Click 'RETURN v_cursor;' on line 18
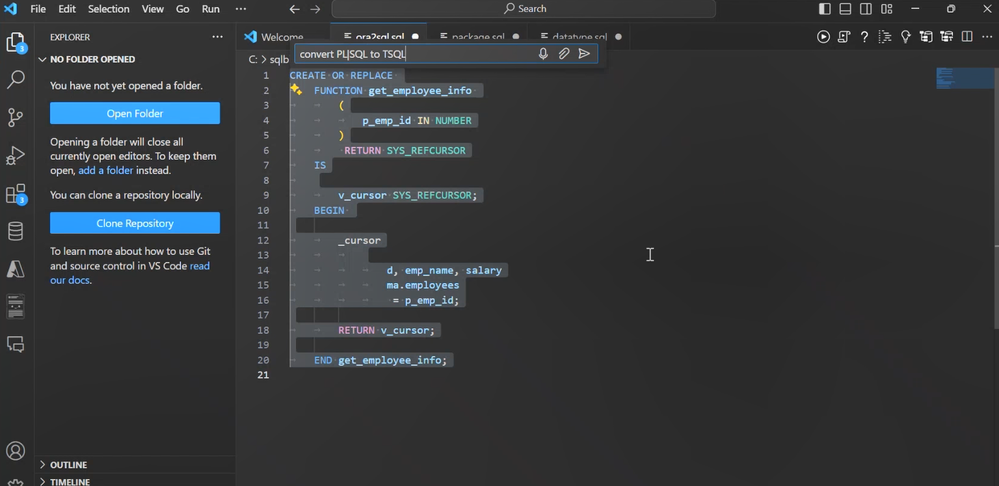This screenshot has height=486, width=999. click(386, 330)
